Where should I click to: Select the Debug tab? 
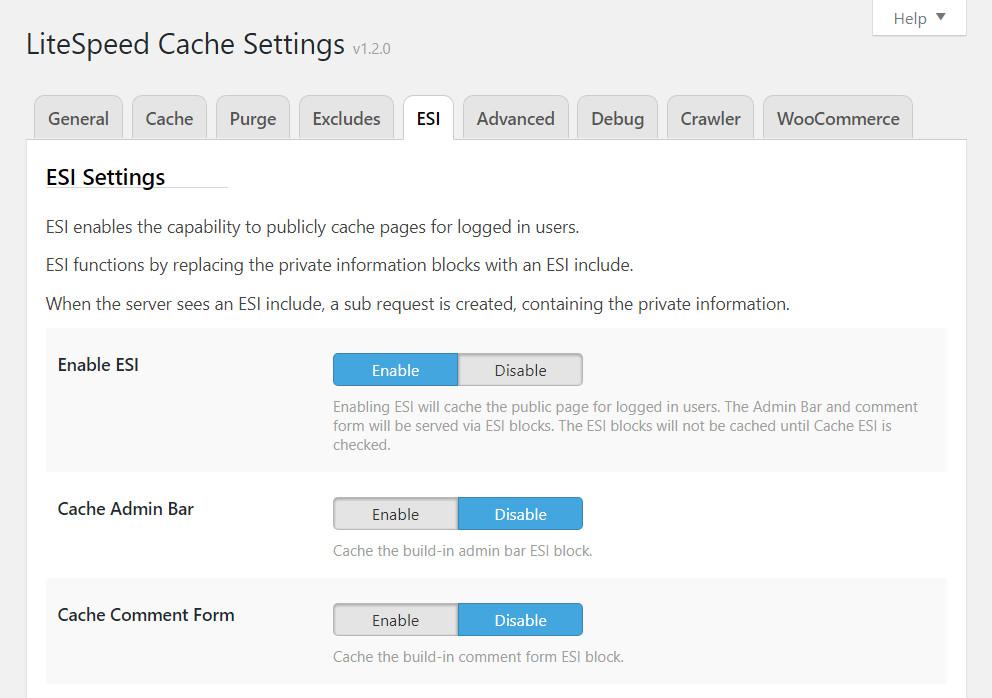(x=616, y=118)
